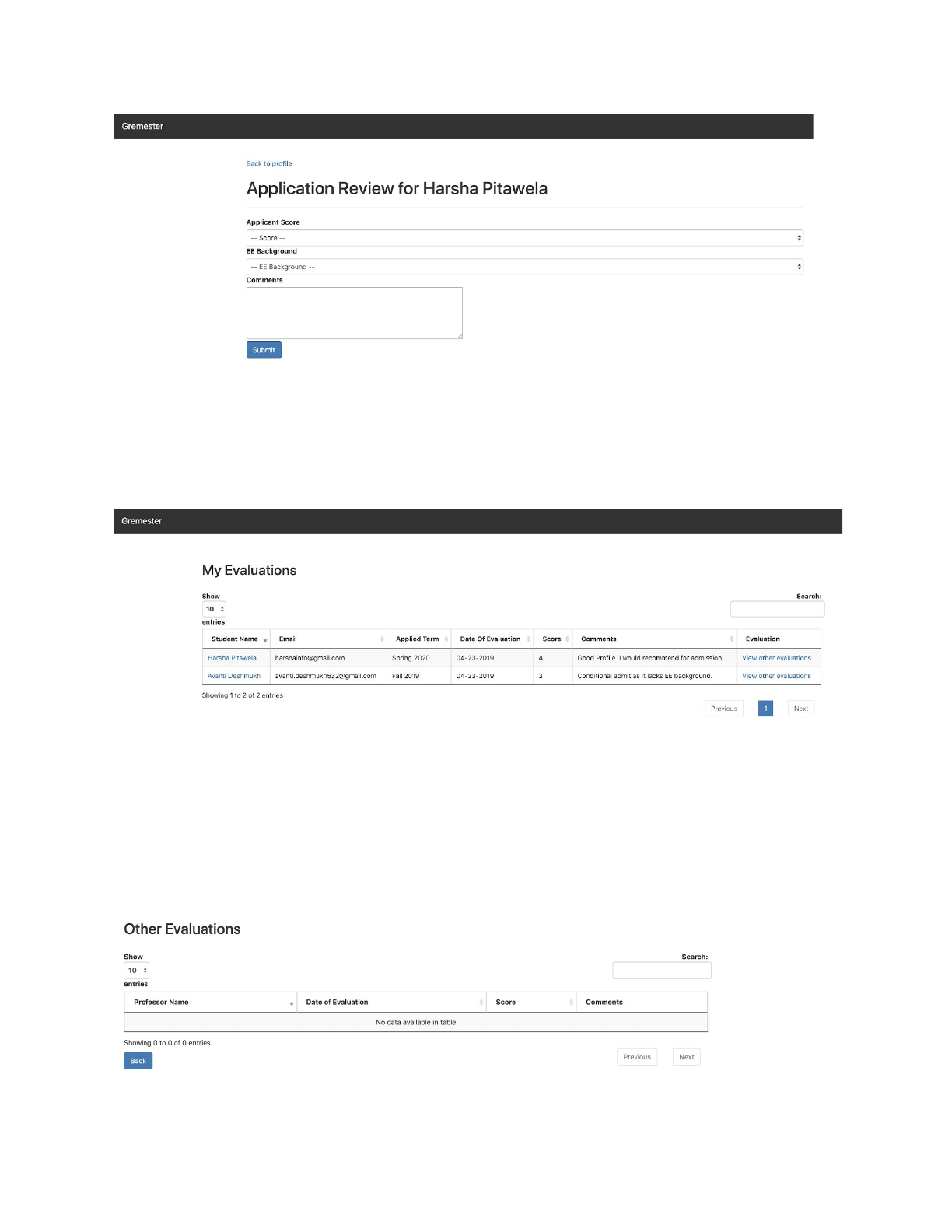Screen dimensions: 952x1232
Task: Sort by Date of Evaluation in Other Evaluations
Action: pyautogui.click(x=391, y=1003)
